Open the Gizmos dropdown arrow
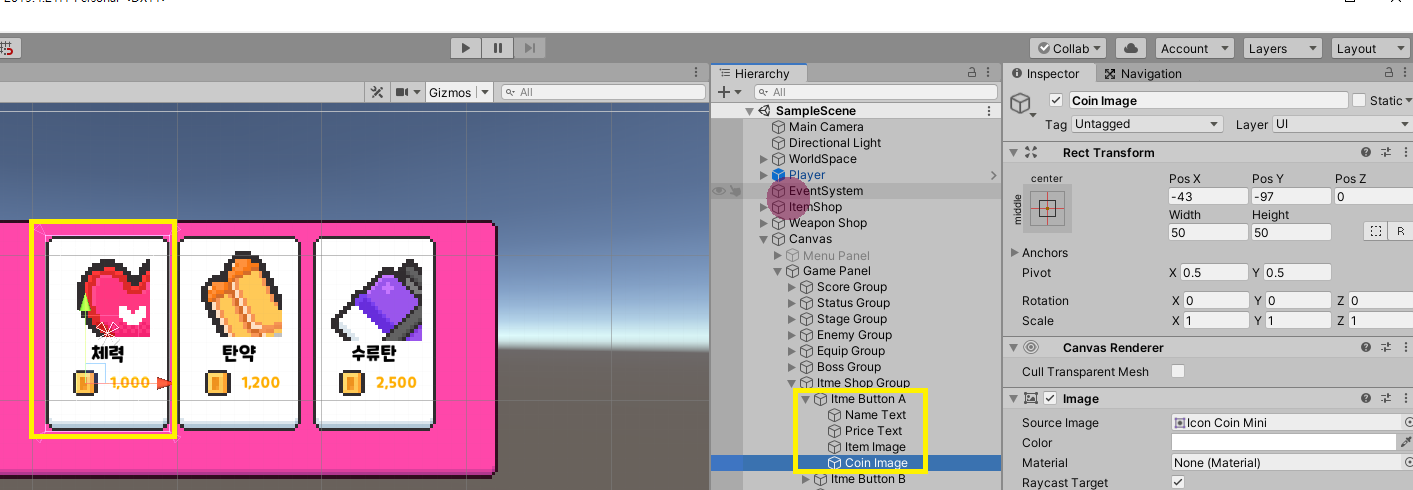This screenshot has width=1413, height=490. pyautogui.click(x=485, y=92)
